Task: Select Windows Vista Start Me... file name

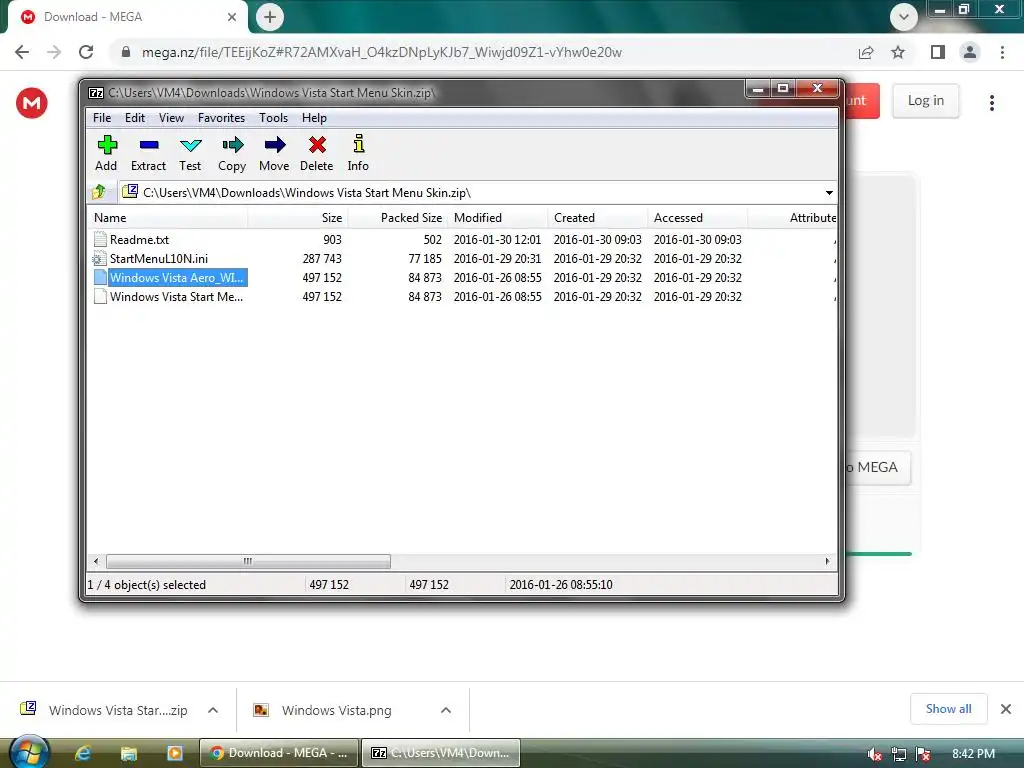Action: pyautogui.click(x=176, y=296)
